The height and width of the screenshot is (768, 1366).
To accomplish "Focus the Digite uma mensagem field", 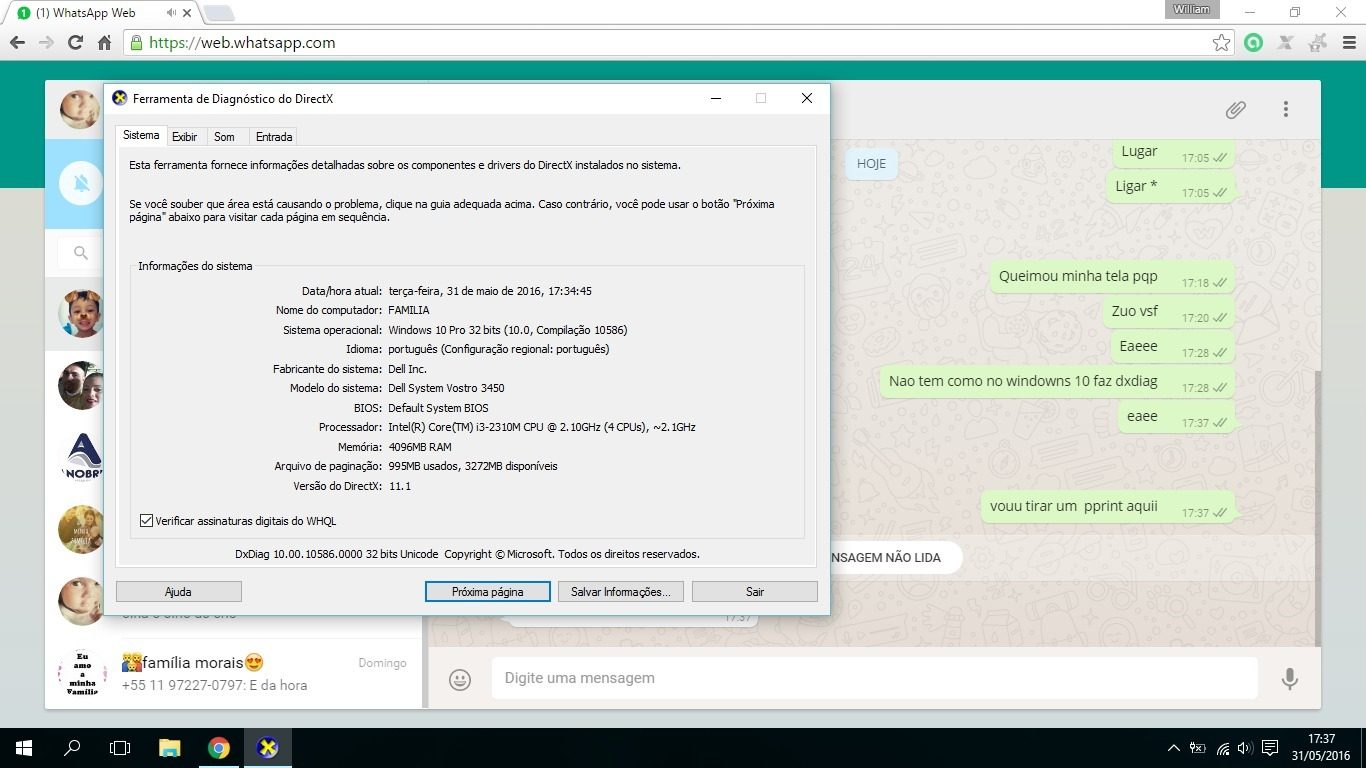I will (874, 678).
